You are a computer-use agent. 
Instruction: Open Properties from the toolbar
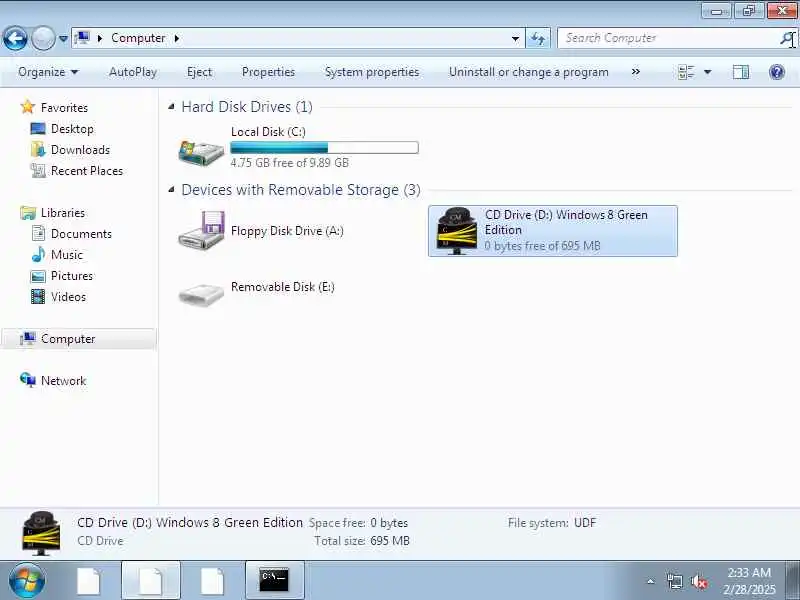[268, 72]
